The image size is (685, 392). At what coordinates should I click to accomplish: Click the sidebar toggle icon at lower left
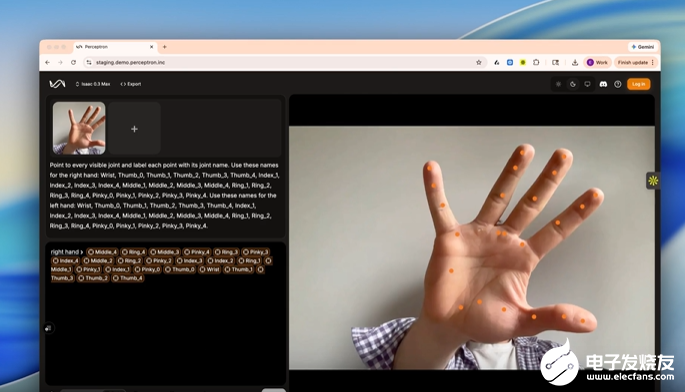click(x=48, y=328)
